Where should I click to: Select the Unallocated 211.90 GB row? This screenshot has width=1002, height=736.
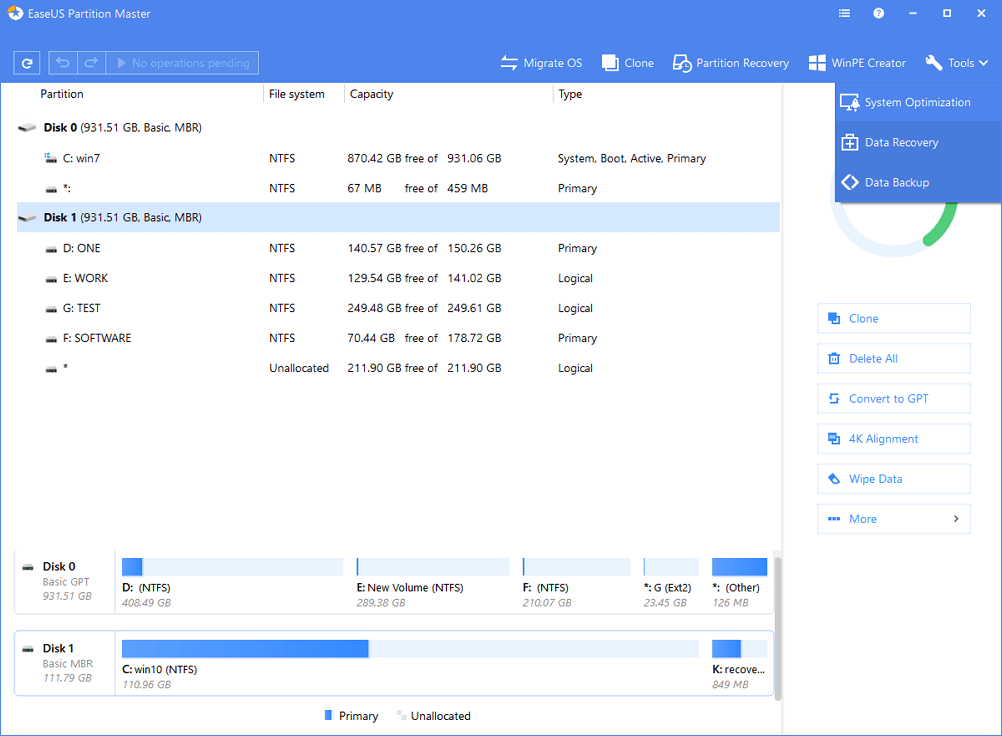point(398,368)
